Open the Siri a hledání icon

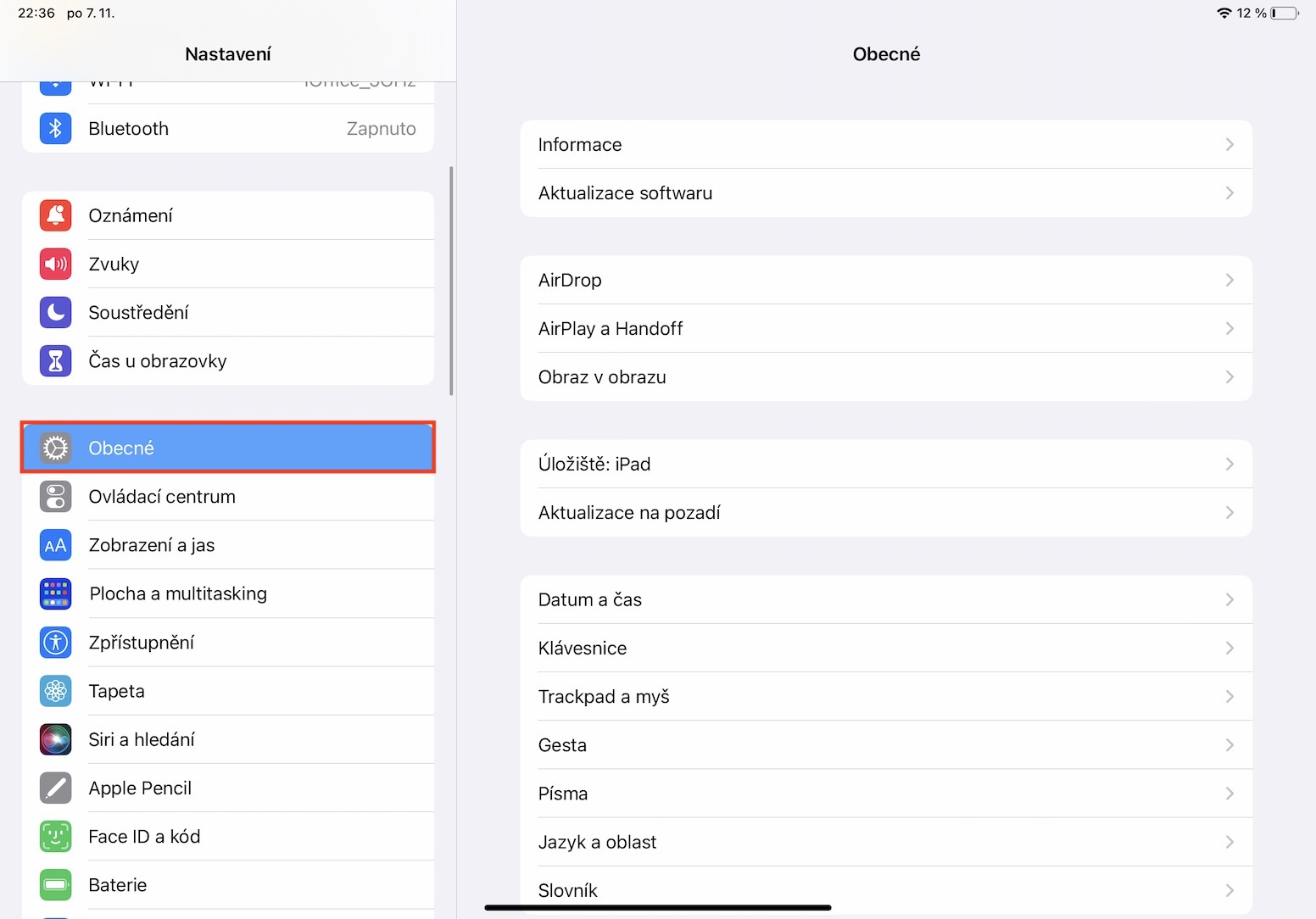pyautogui.click(x=55, y=740)
